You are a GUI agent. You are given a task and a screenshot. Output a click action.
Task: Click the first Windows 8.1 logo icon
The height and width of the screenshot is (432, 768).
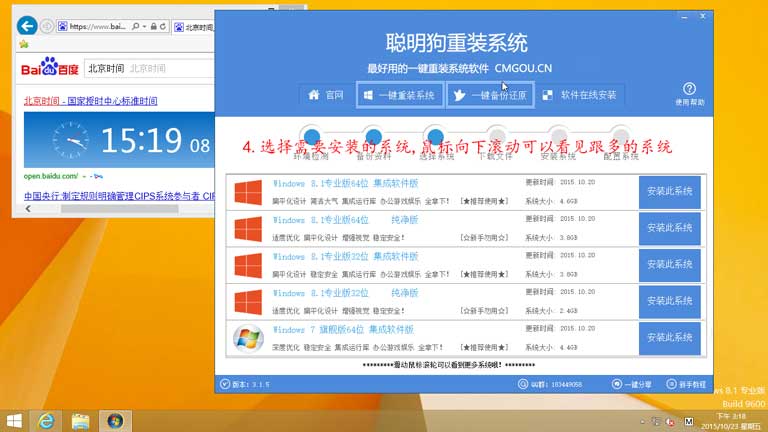[x=247, y=192]
